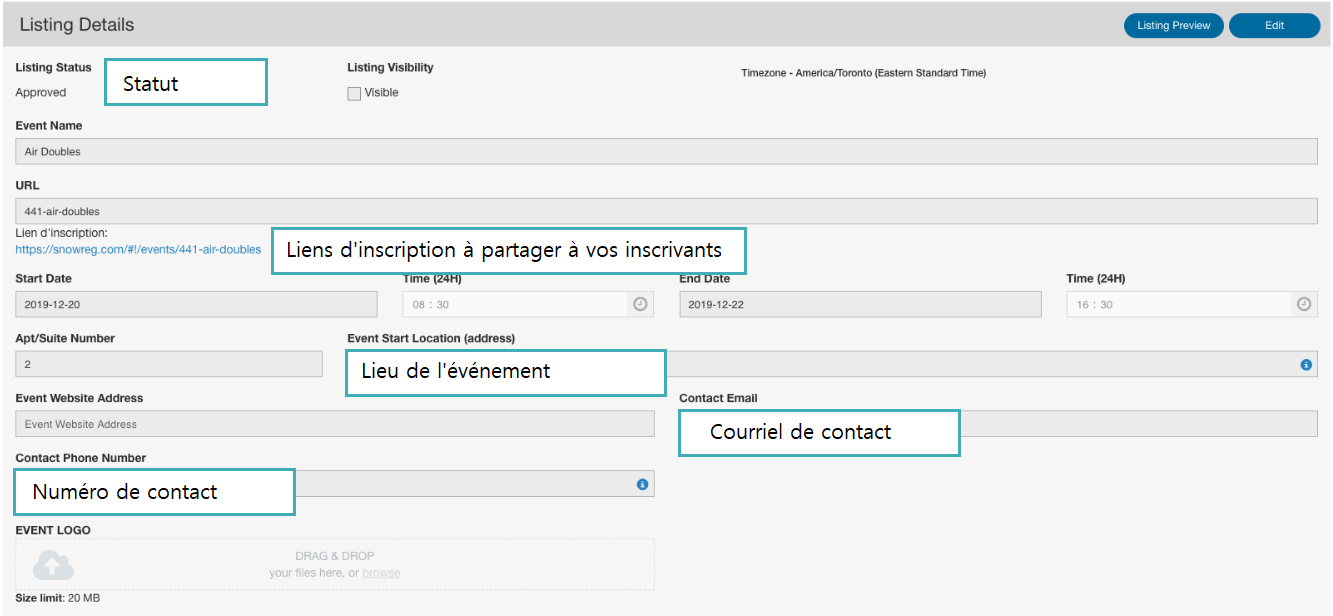The width and height of the screenshot is (1333, 616).
Task: Open the Listing Preview
Action: [x=1173, y=25]
